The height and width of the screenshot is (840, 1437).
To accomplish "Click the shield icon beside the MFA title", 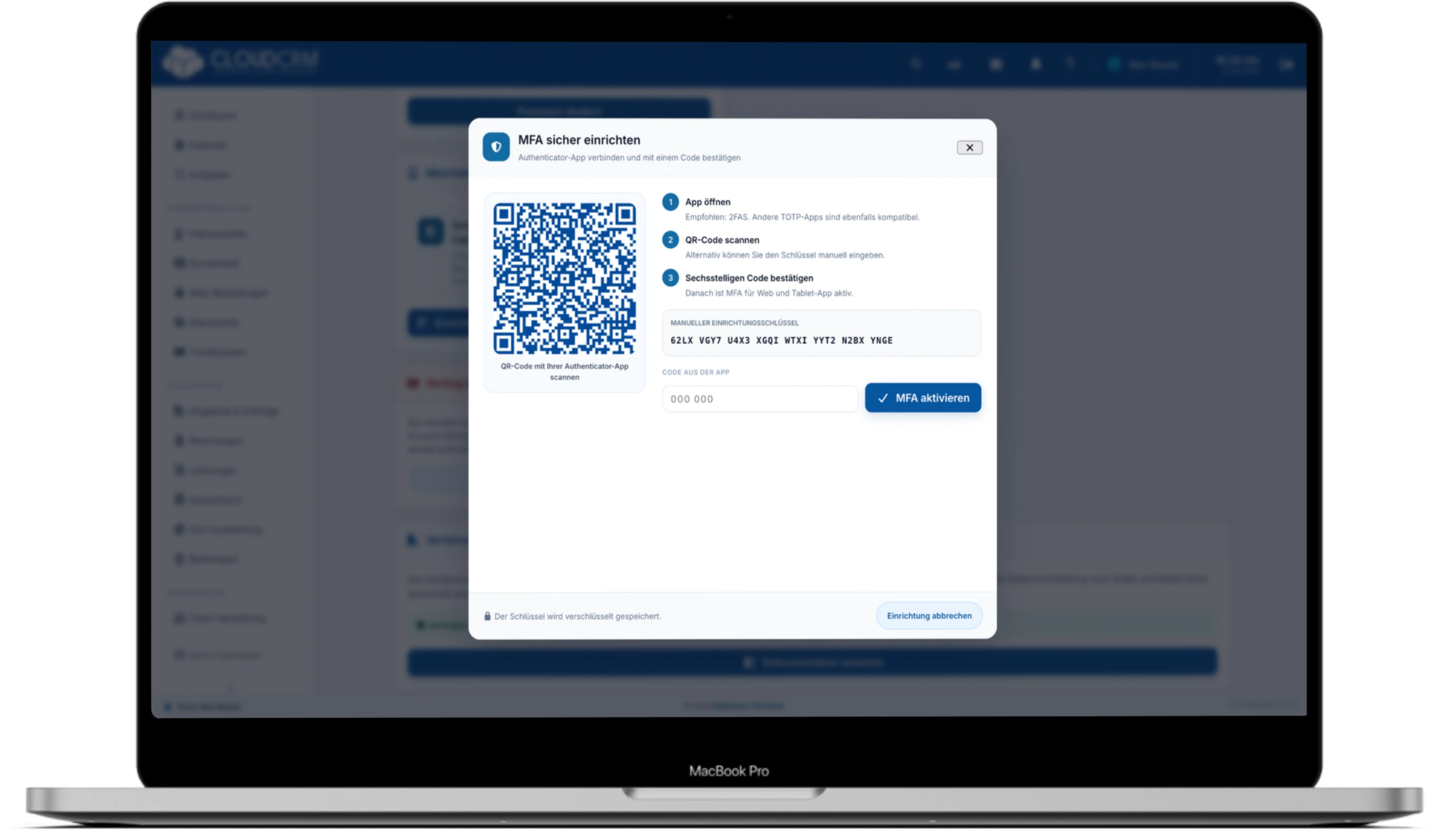I will coord(496,147).
